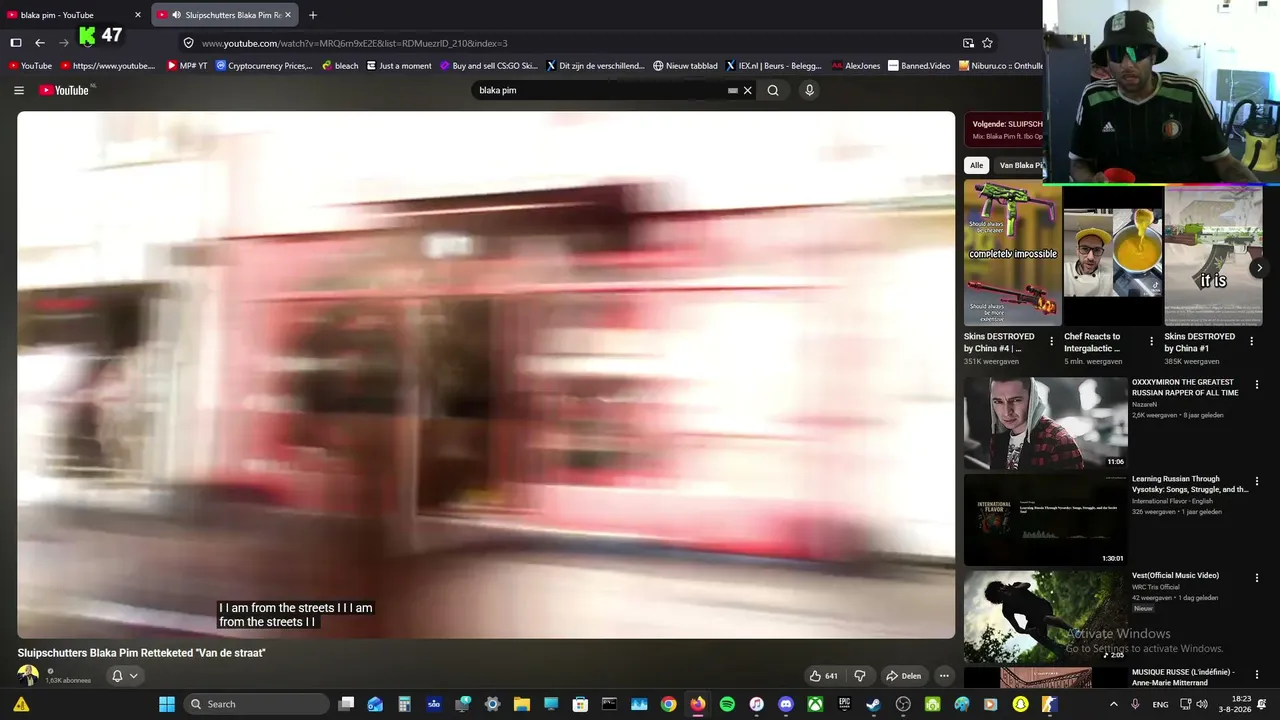Viewport: 1280px width, 720px height.
Task: Open the Banned.Video bookmark
Action: click(919, 66)
